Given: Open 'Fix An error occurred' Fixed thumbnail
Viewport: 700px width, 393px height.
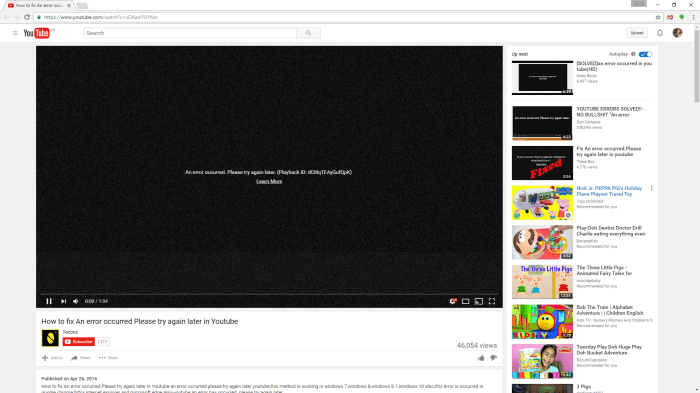Looking at the screenshot, I should tap(542, 163).
